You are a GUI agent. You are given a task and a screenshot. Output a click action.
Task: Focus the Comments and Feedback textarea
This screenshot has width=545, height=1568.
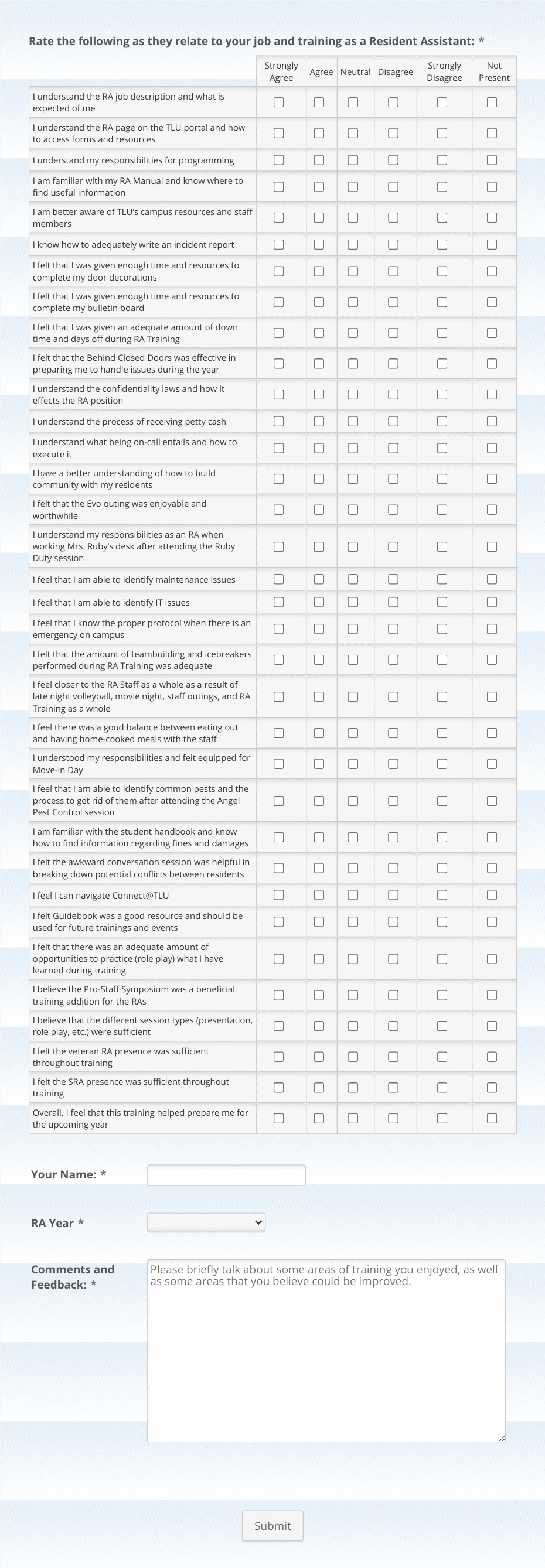(x=326, y=1351)
